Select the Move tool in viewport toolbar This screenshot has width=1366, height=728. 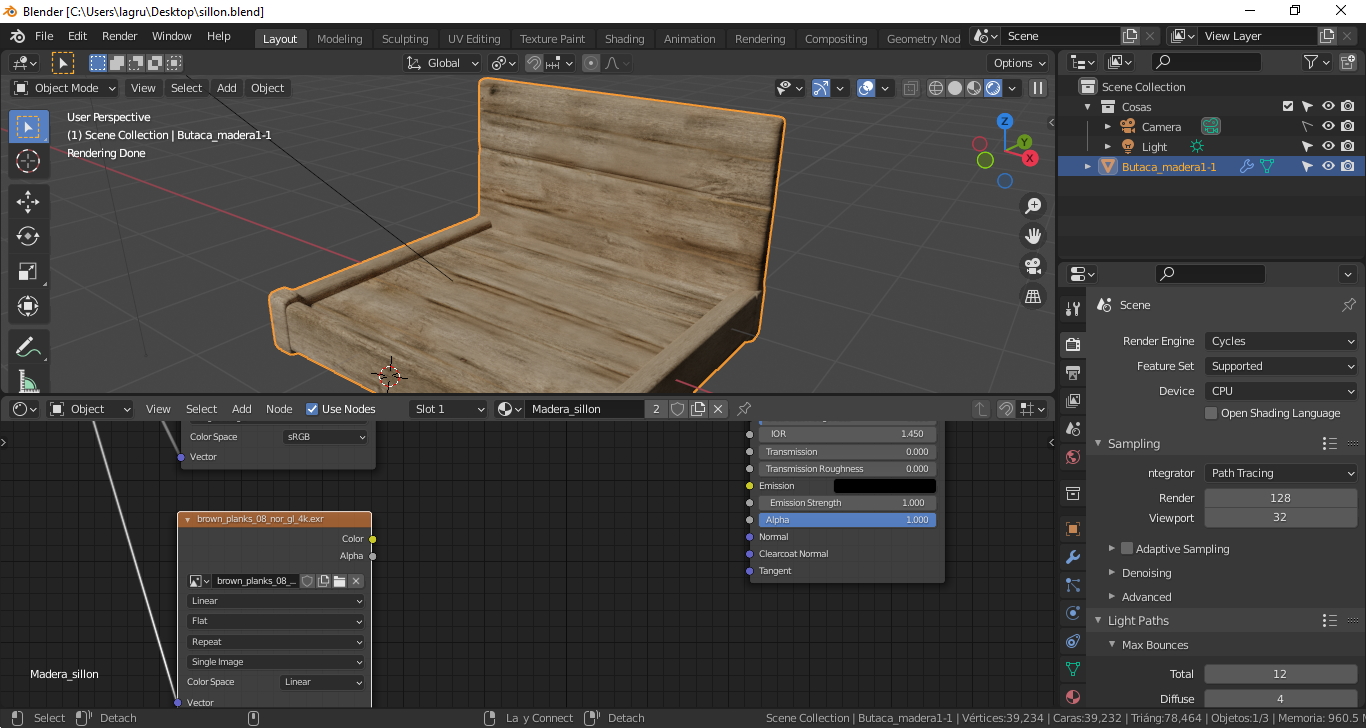[x=28, y=201]
